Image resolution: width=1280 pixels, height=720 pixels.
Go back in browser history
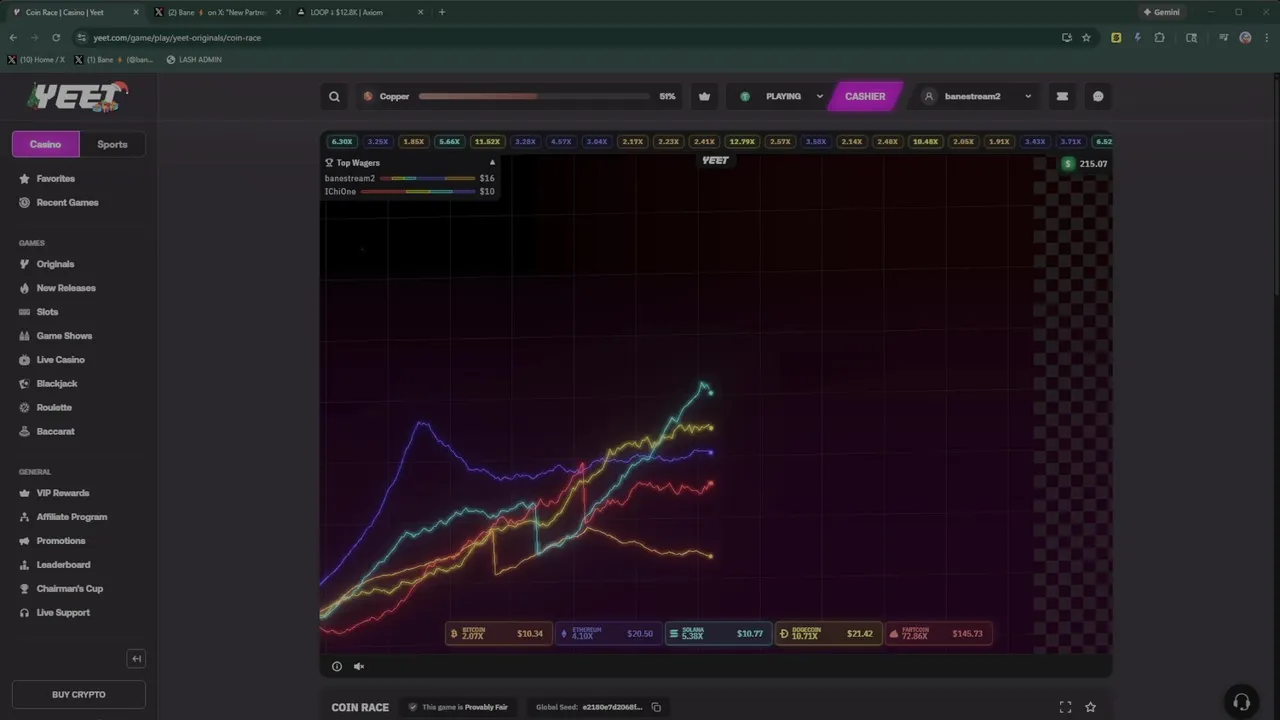tap(13, 37)
